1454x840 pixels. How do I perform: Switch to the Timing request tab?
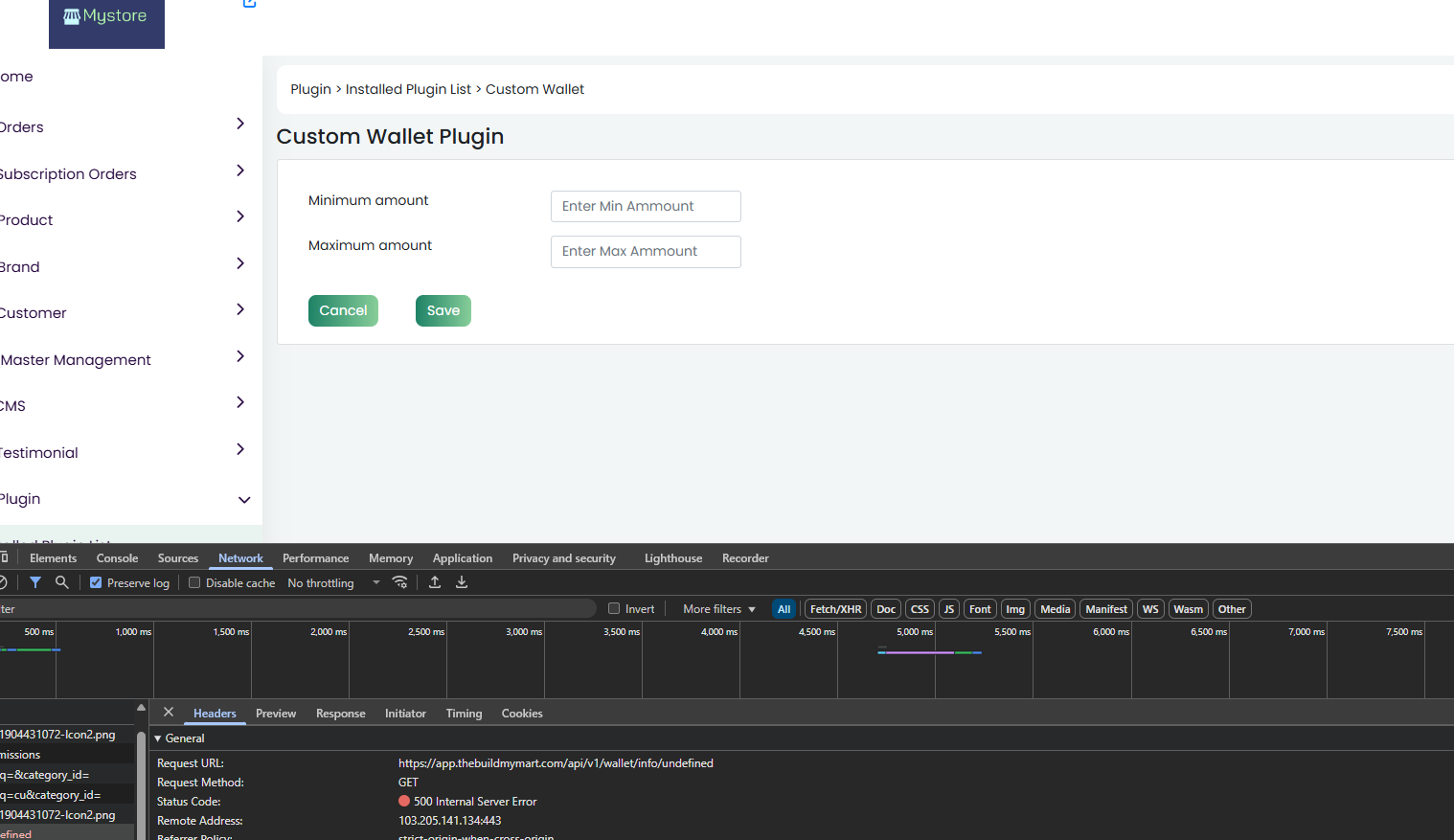(464, 714)
